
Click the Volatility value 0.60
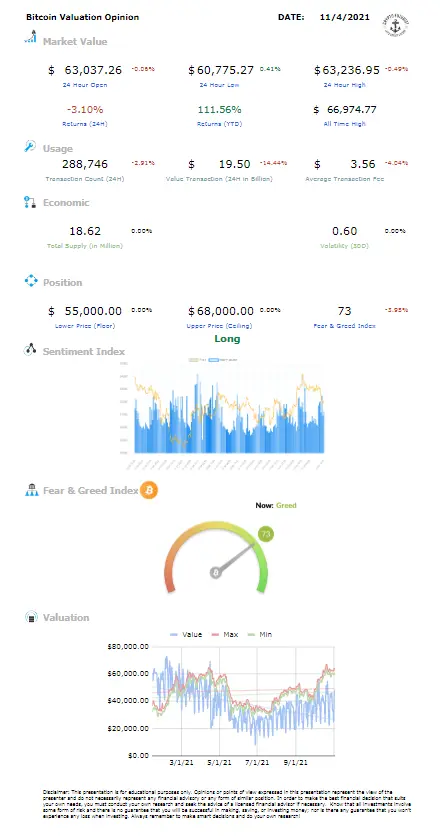pyautogui.click(x=344, y=231)
